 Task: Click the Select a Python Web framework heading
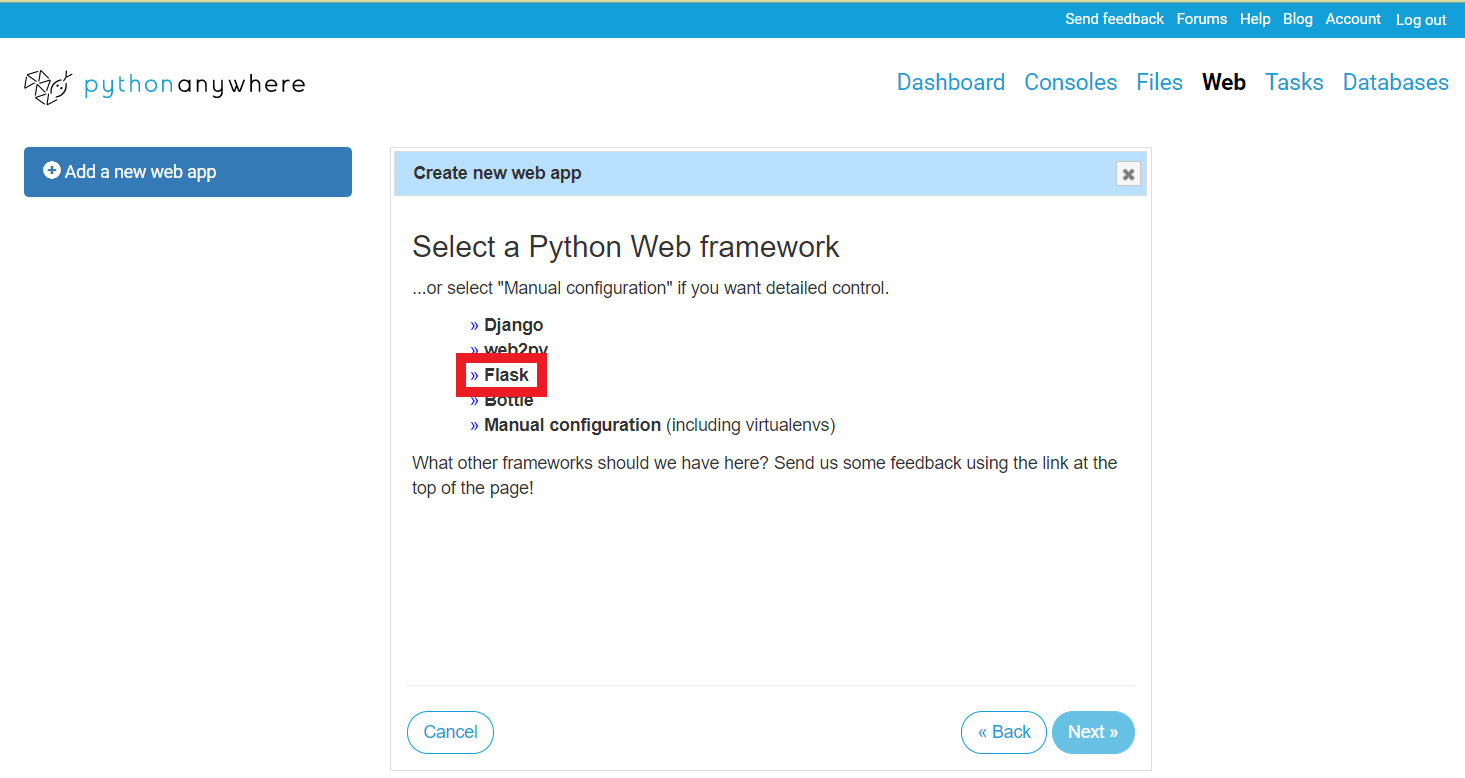tap(626, 246)
